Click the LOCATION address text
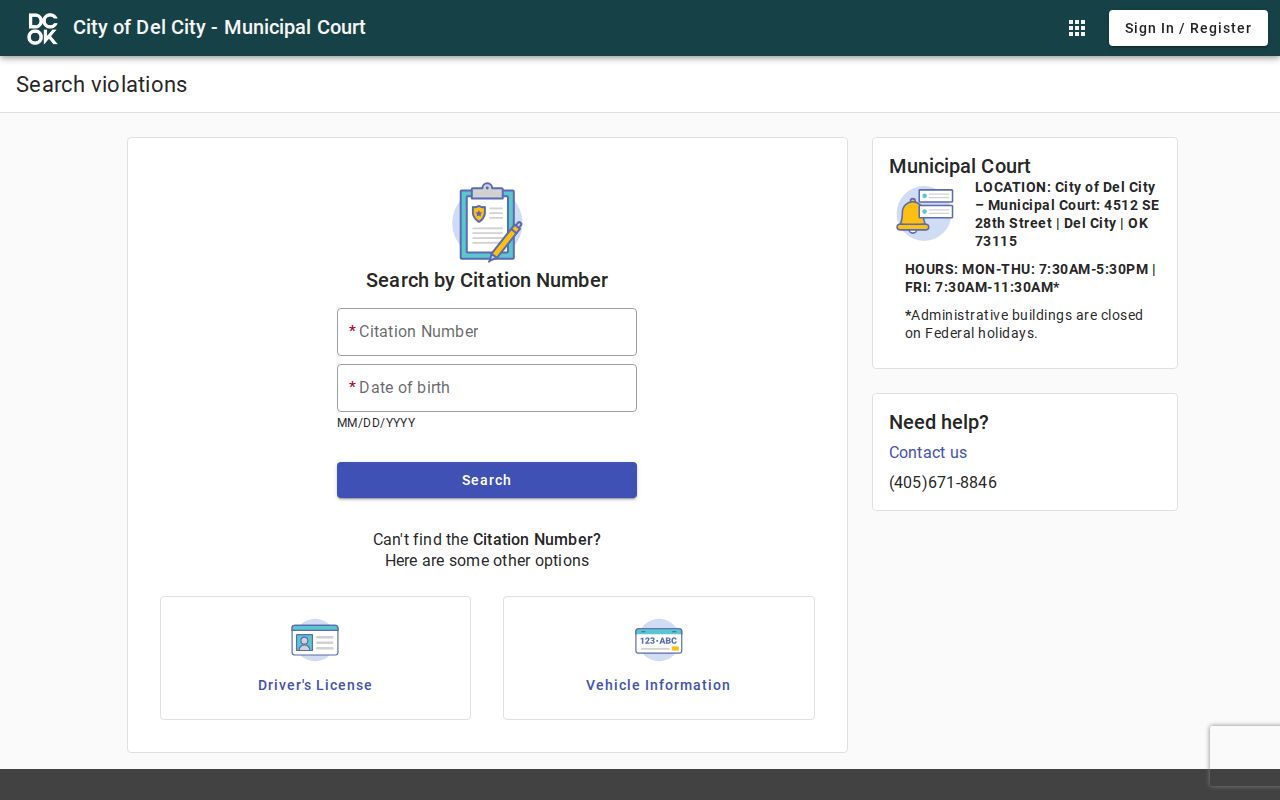 click(1067, 214)
